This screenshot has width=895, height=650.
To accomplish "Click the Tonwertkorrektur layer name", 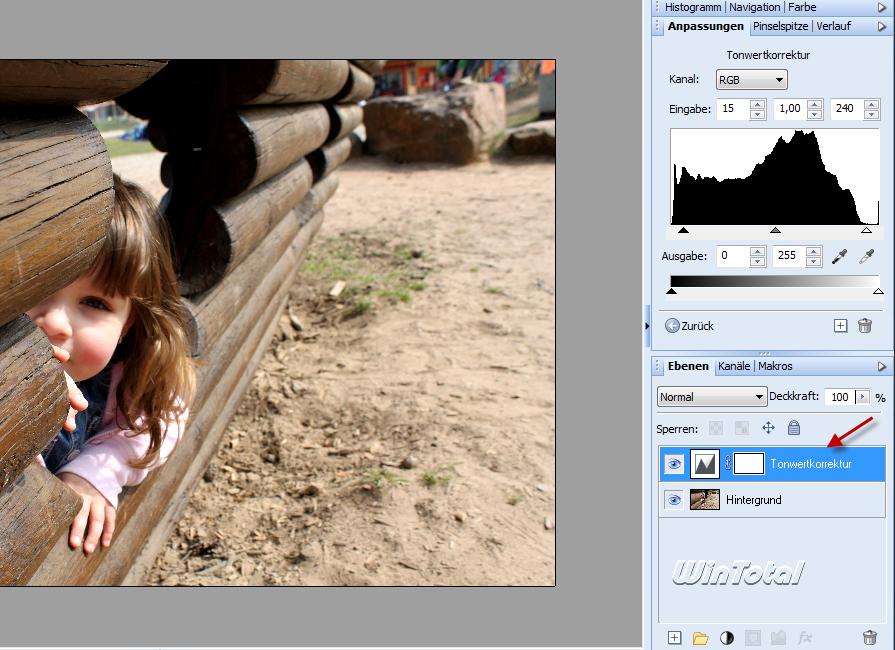I will [811, 464].
